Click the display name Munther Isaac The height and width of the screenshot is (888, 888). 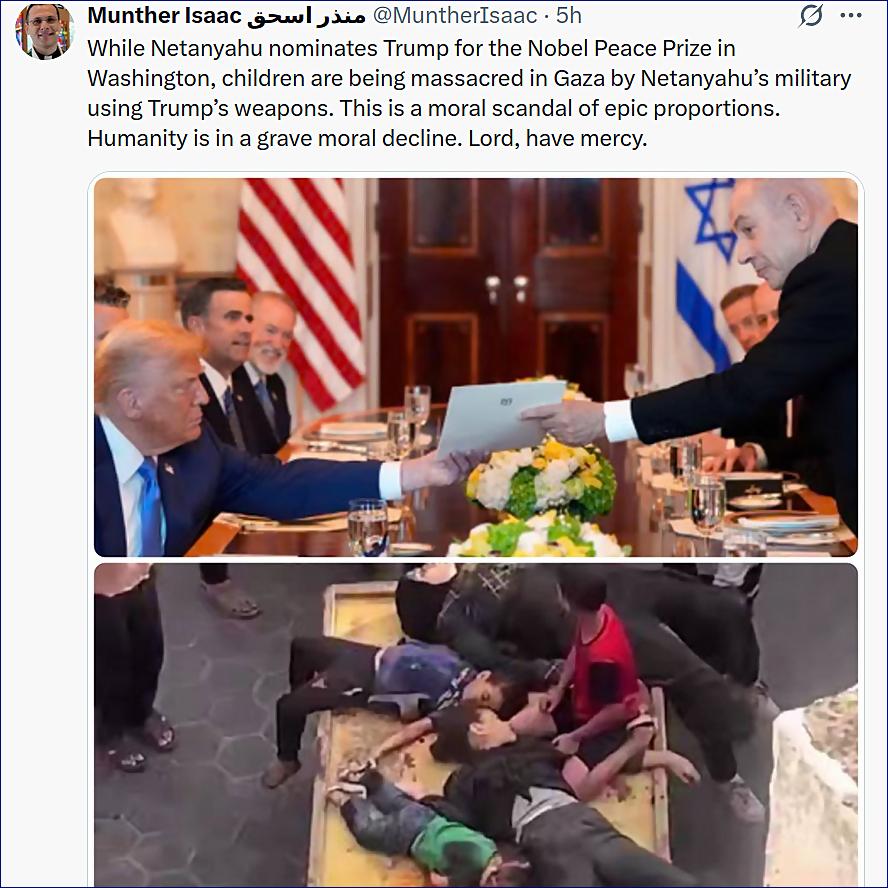(165, 16)
